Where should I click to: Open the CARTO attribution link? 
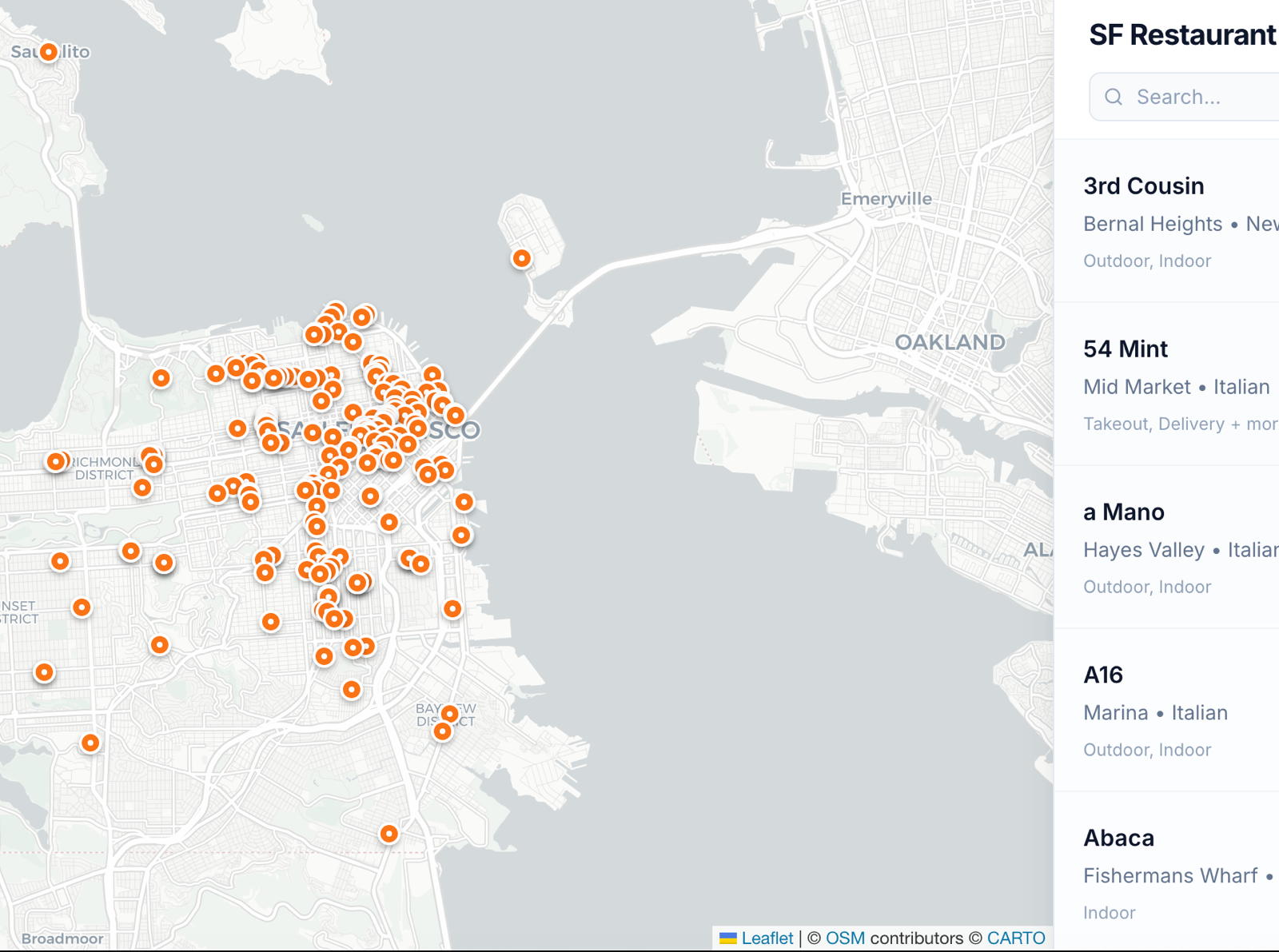click(x=1015, y=938)
